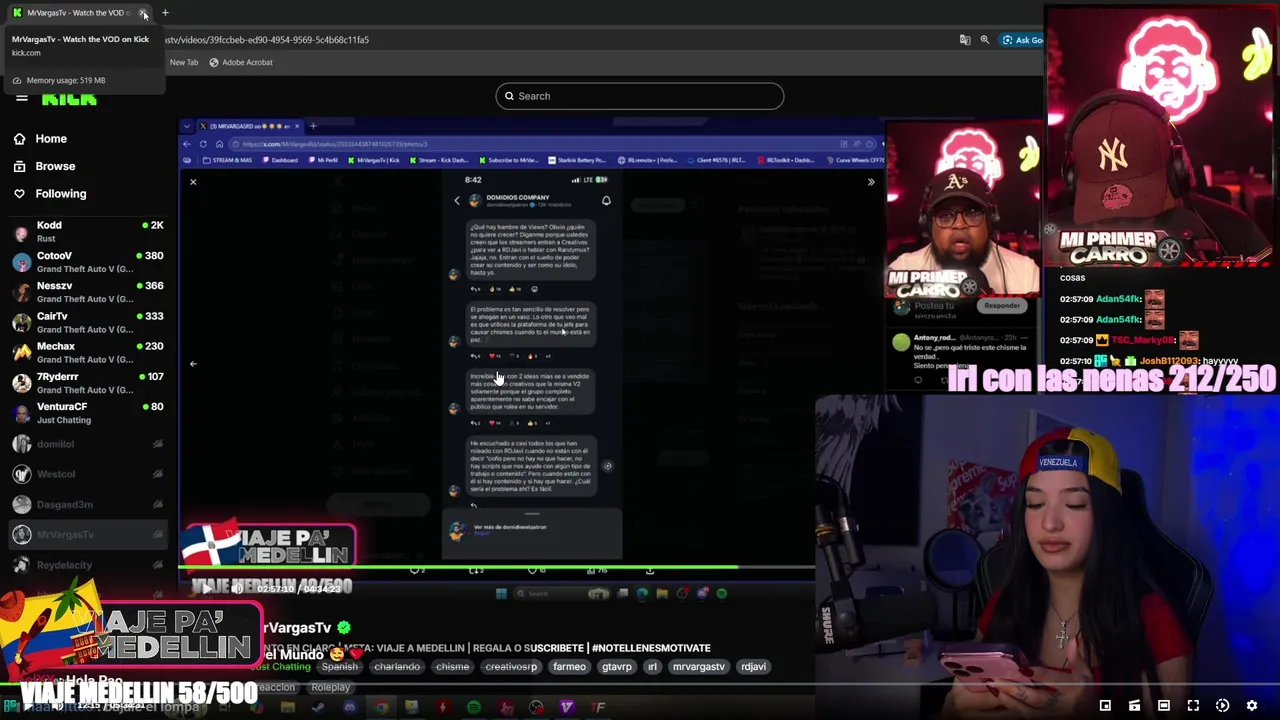This screenshot has width=1280, height=720.
Task: Click the Responder button in inner stream
Action: [1001, 306]
